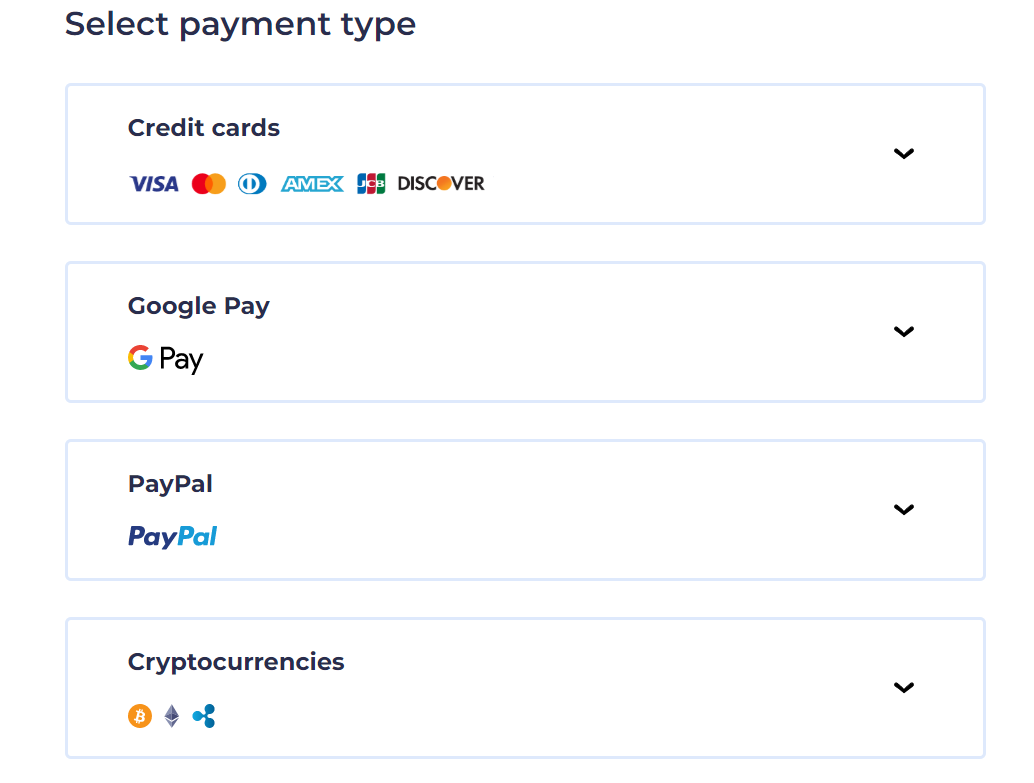Click the JCB card logo
This screenshot has height=783, width=1034.
click(371, 184)
